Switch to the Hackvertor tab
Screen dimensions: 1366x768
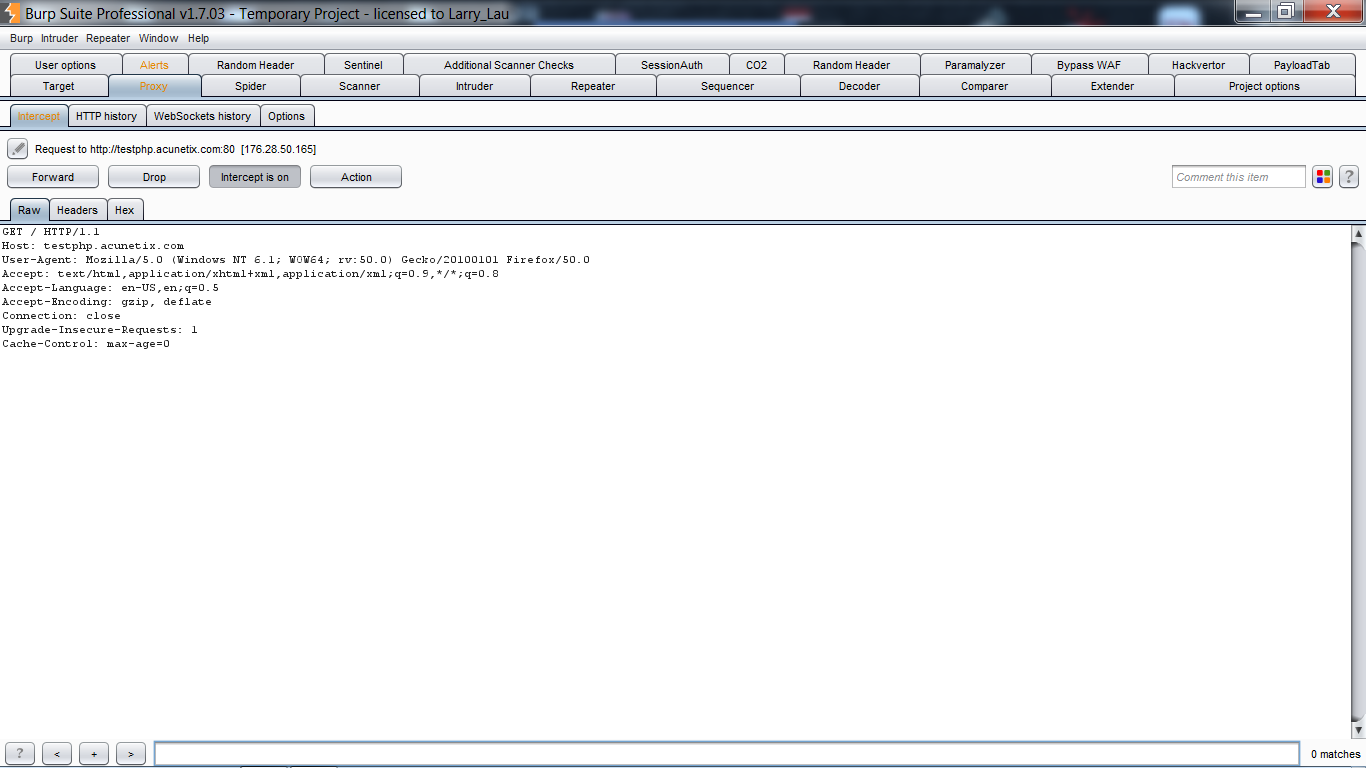pos(1198,65)
